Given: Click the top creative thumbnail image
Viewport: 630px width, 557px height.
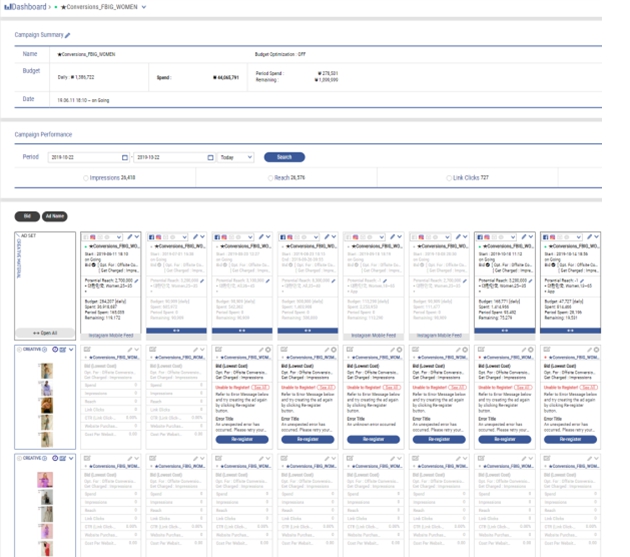Looking at the screenshot, I should pos(44,369).
